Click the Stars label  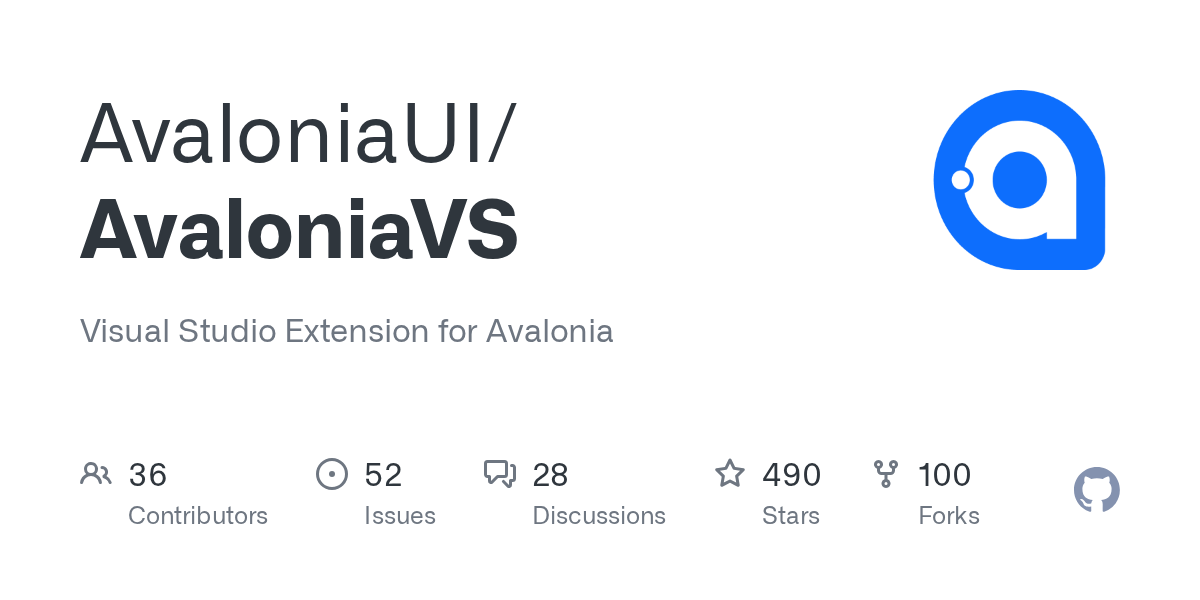pos(791,516)
